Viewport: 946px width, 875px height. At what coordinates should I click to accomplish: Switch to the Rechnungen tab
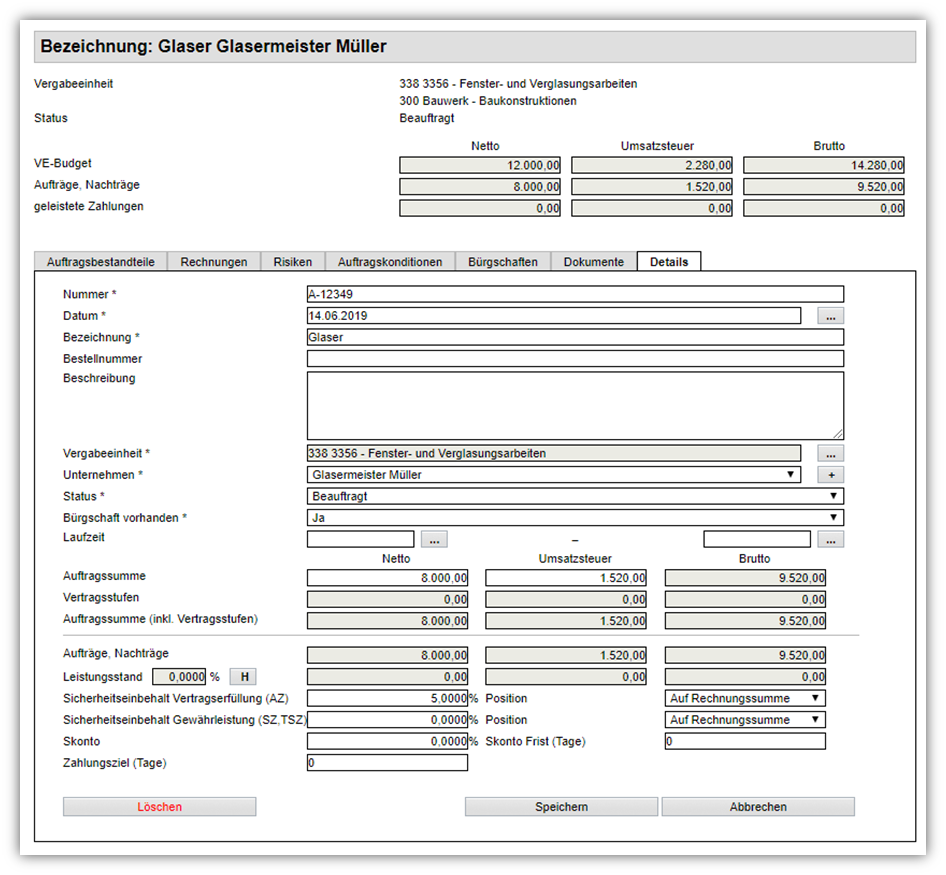click(214, 262)
